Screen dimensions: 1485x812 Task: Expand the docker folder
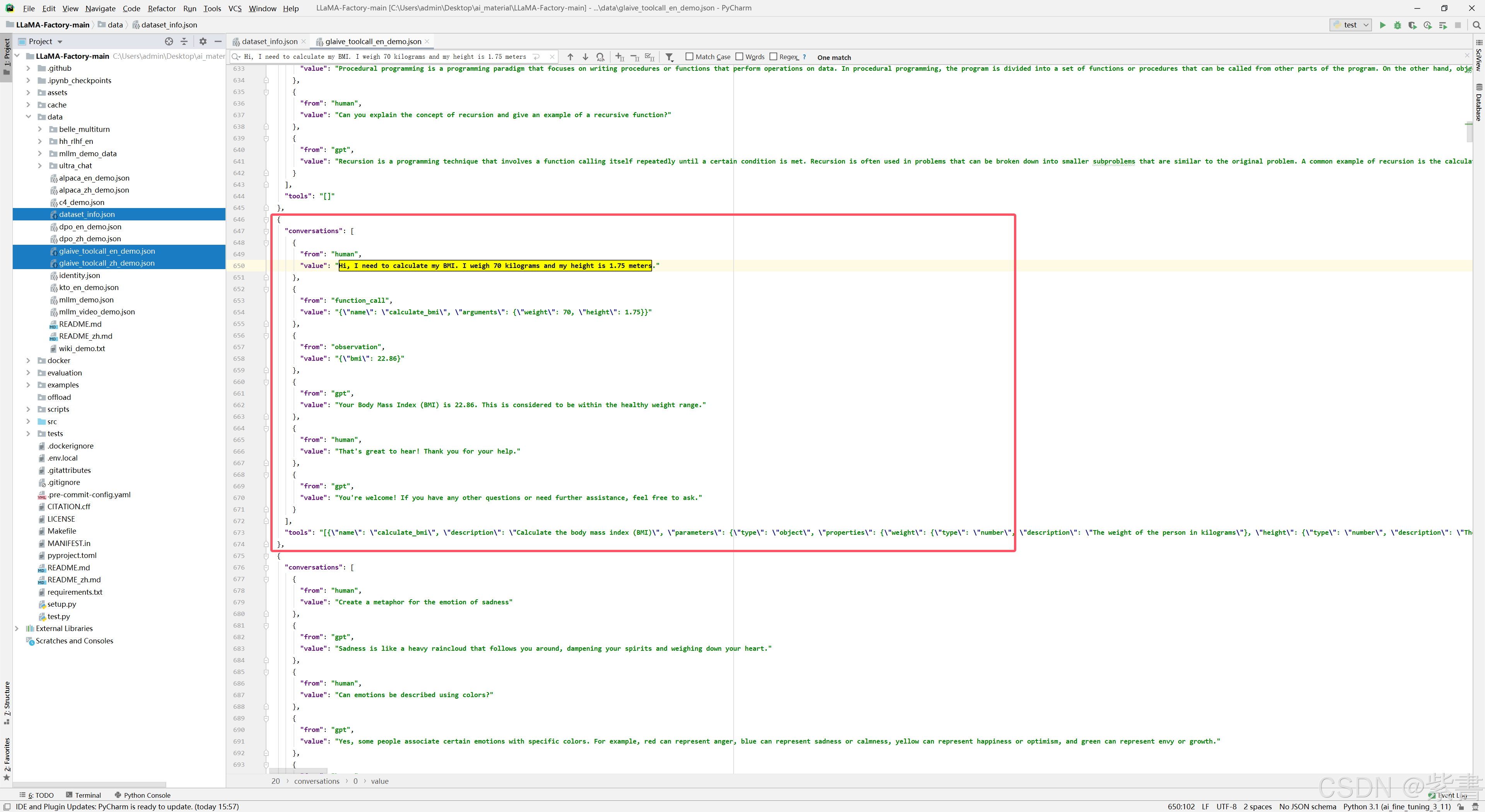point(28,360)
